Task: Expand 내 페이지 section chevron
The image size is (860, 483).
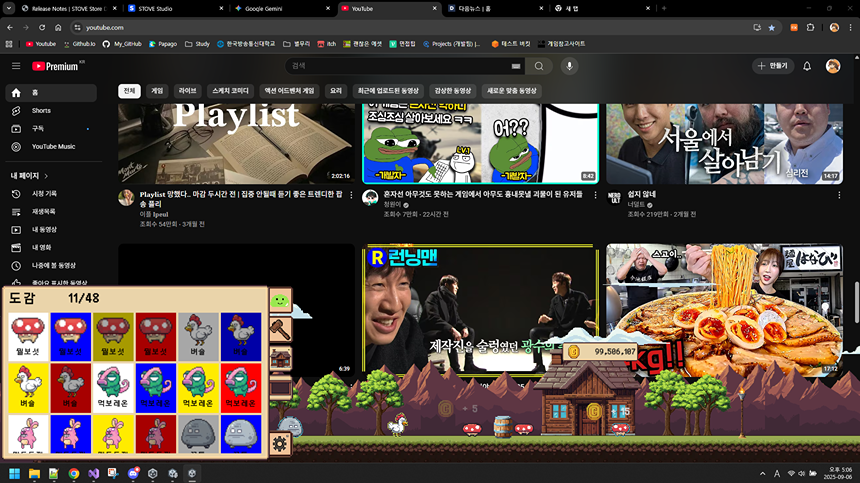Action: pyautogui.click(x=47, y=176)
